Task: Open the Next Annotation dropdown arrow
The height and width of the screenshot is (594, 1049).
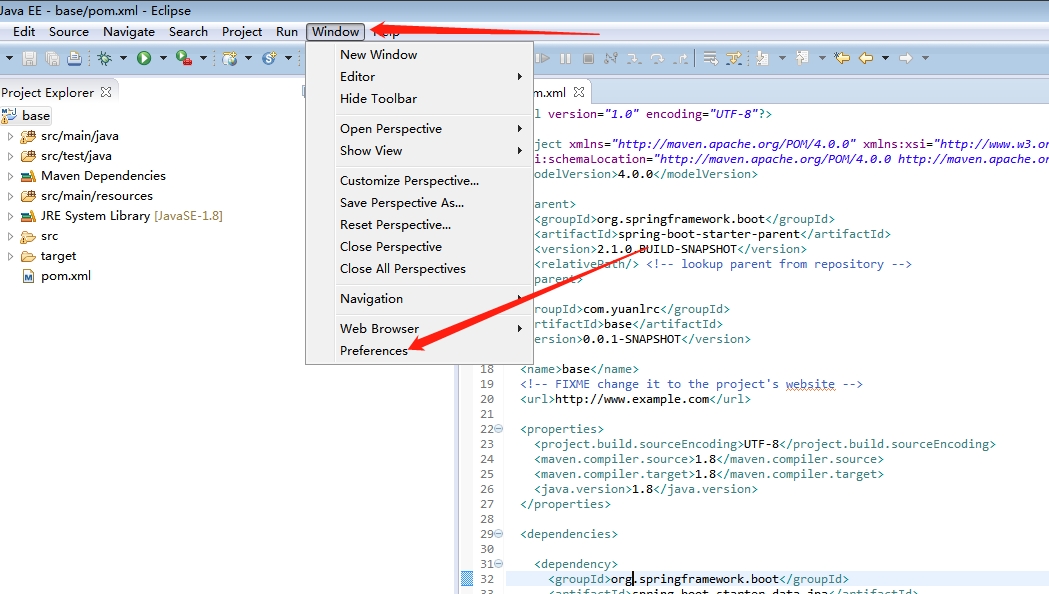Action: (782, 58)
